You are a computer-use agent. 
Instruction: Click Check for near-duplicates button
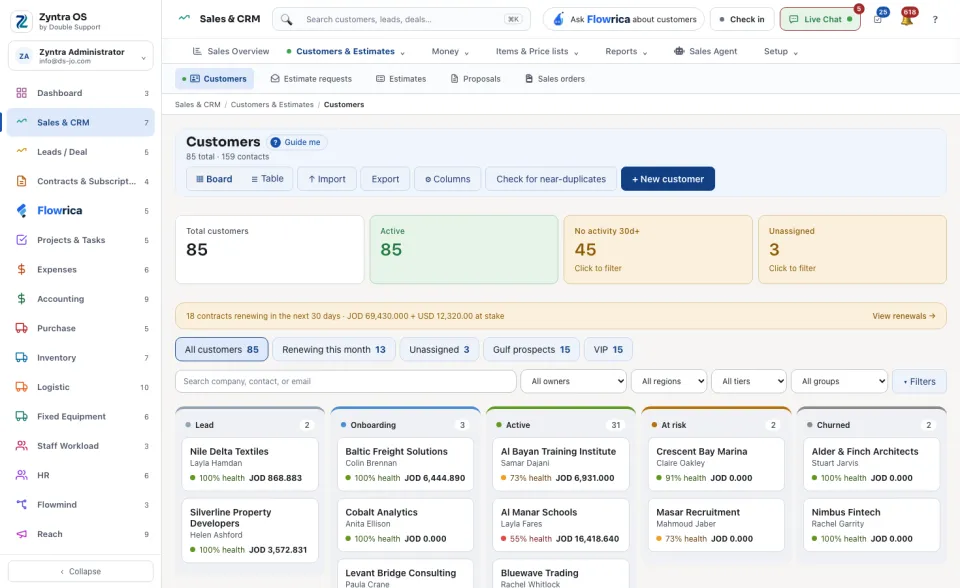pos(551,179)
